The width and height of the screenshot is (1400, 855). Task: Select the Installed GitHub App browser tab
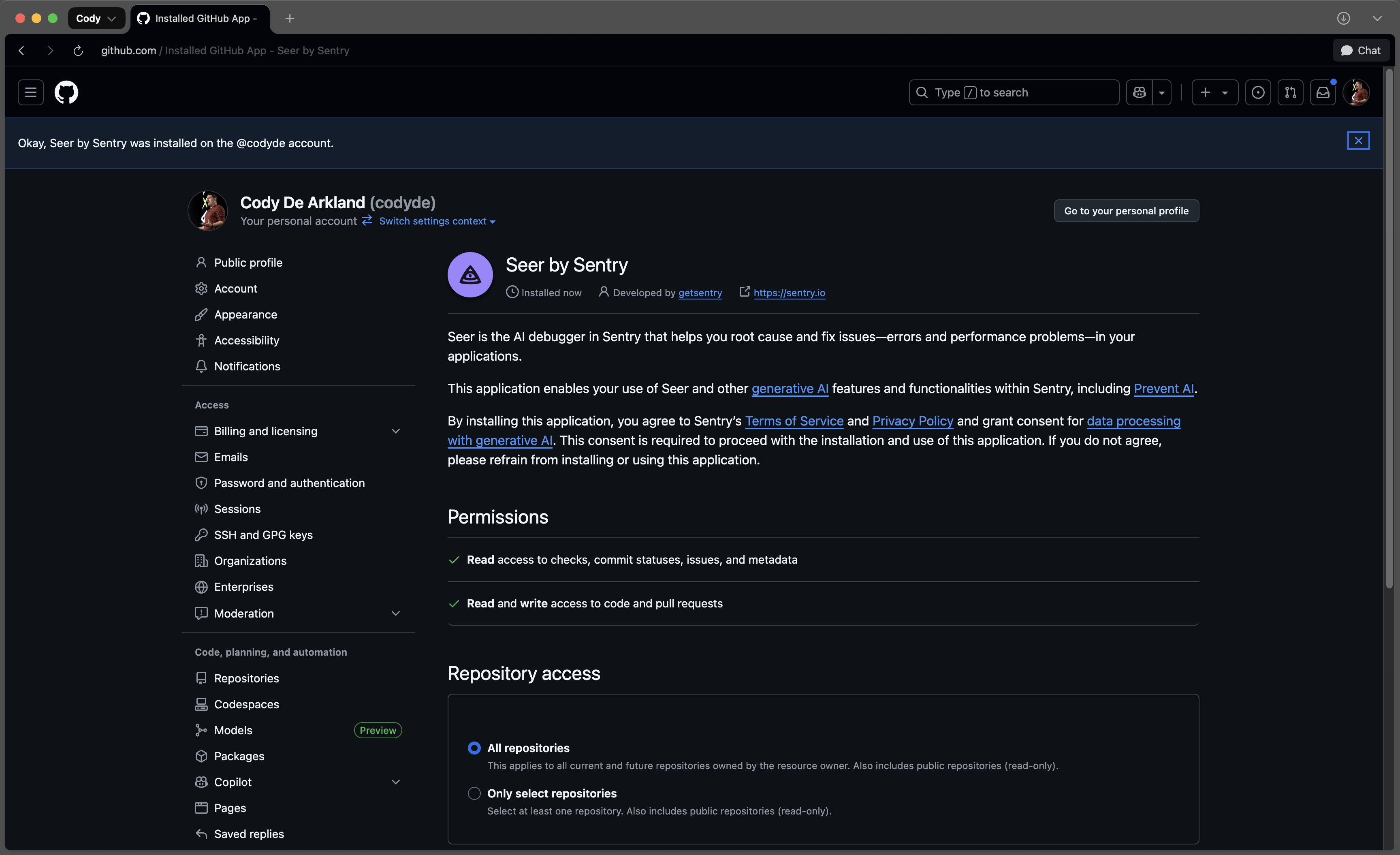point(200,18)
